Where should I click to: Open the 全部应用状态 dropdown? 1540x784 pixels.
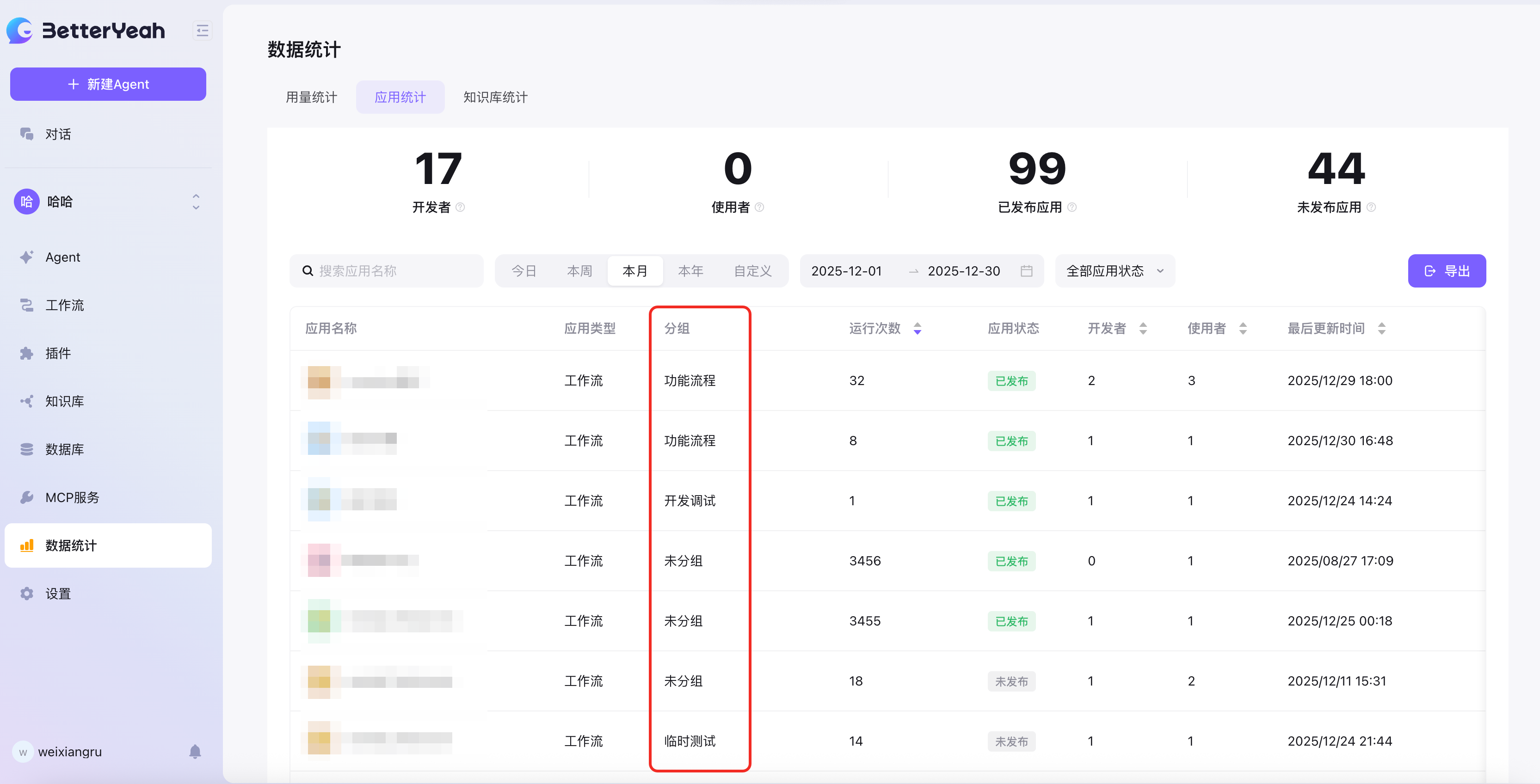pyautogui.click(x=1115, y=271)
